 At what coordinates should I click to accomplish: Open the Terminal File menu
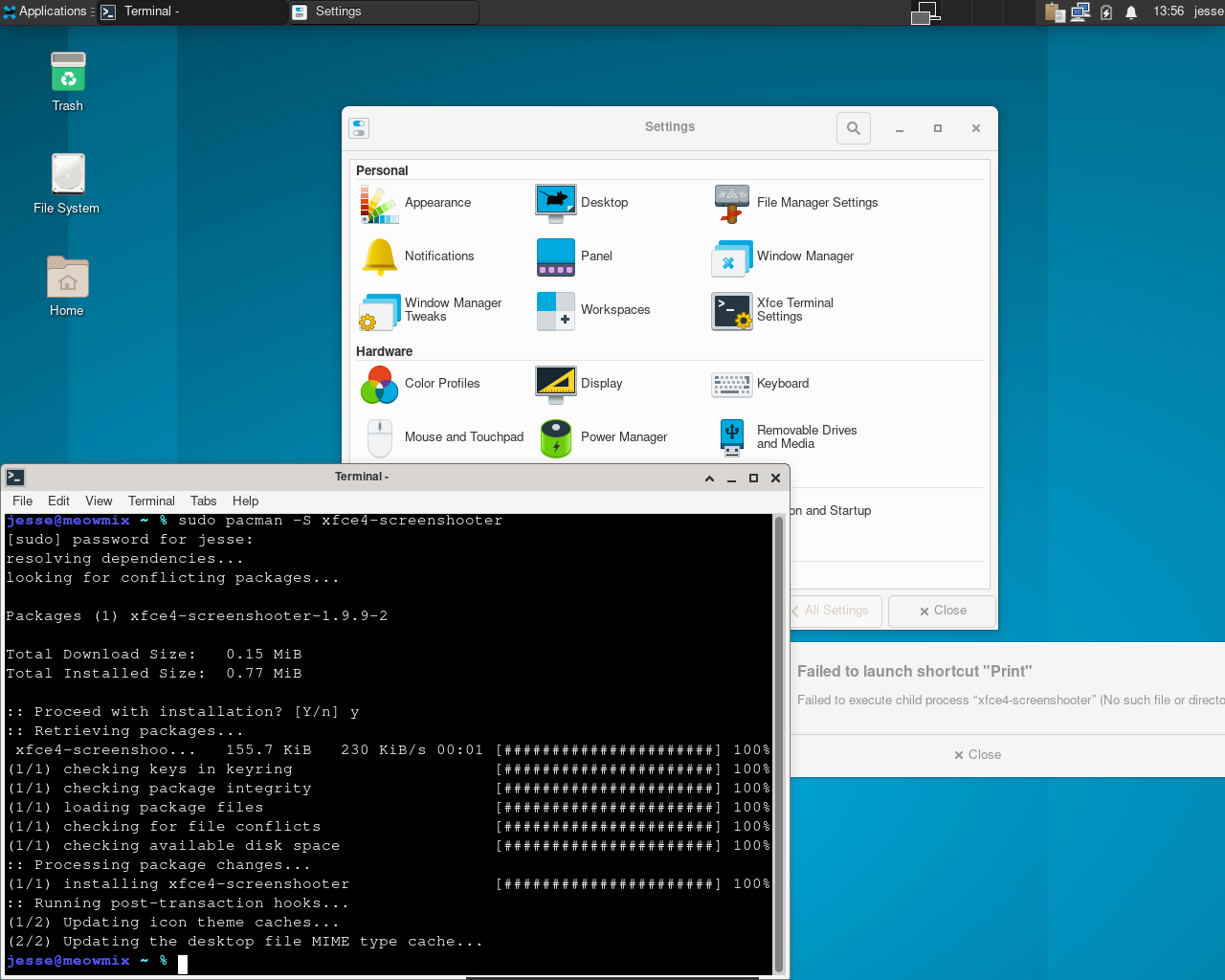pos(23,501)
